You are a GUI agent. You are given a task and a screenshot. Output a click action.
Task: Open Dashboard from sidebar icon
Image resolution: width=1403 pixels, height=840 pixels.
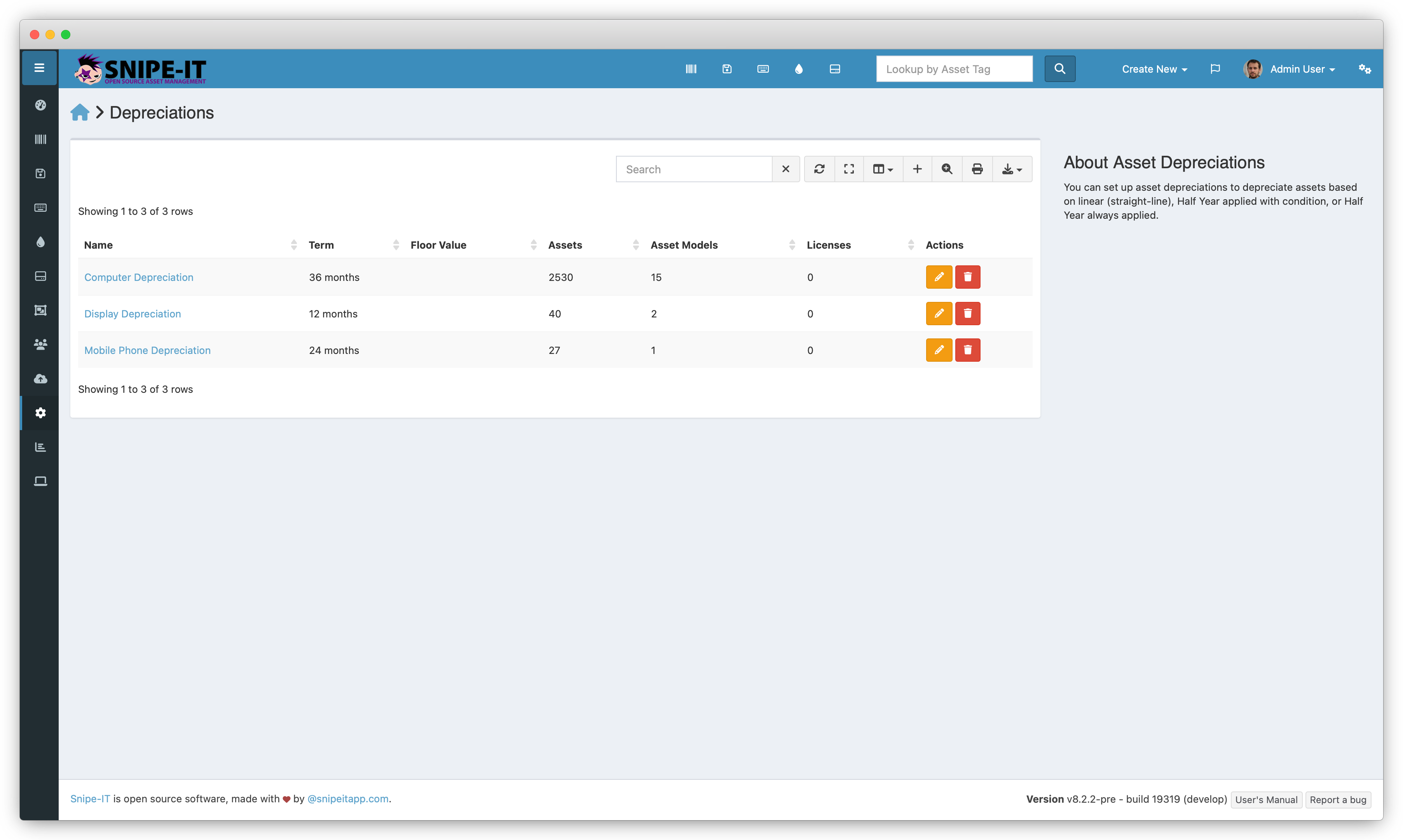[40, 105]
